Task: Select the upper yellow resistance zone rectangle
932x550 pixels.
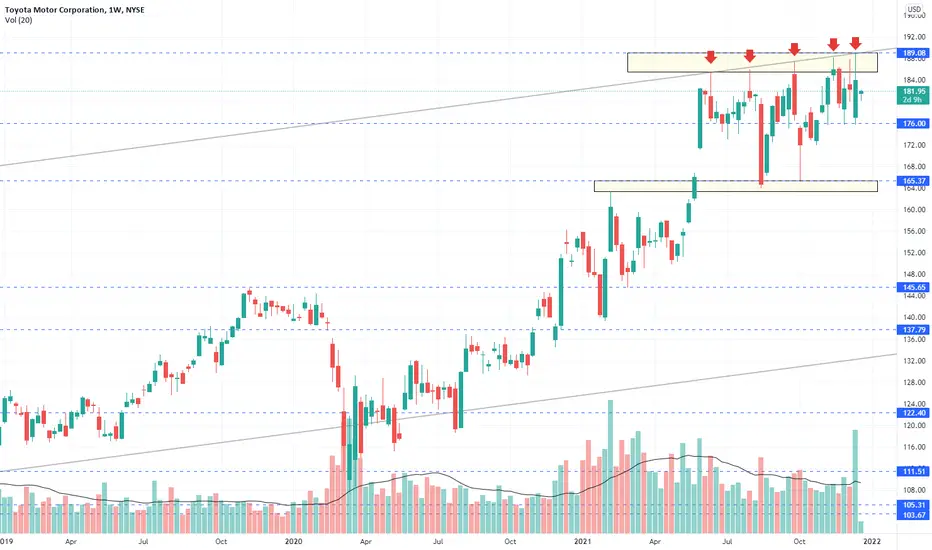Action: coord(752,63)
